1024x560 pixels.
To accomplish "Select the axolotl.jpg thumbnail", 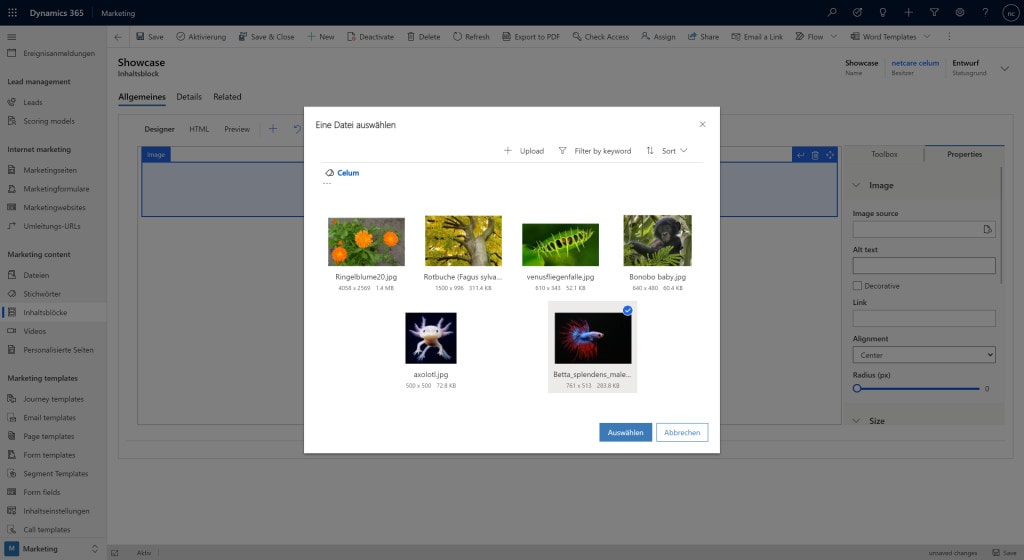I will (430, 338).
